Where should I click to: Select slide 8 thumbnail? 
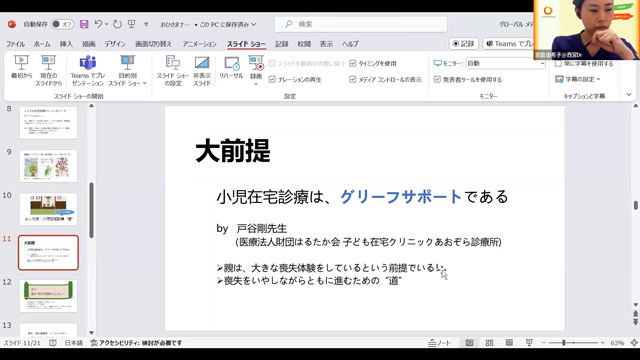[48, 122]
